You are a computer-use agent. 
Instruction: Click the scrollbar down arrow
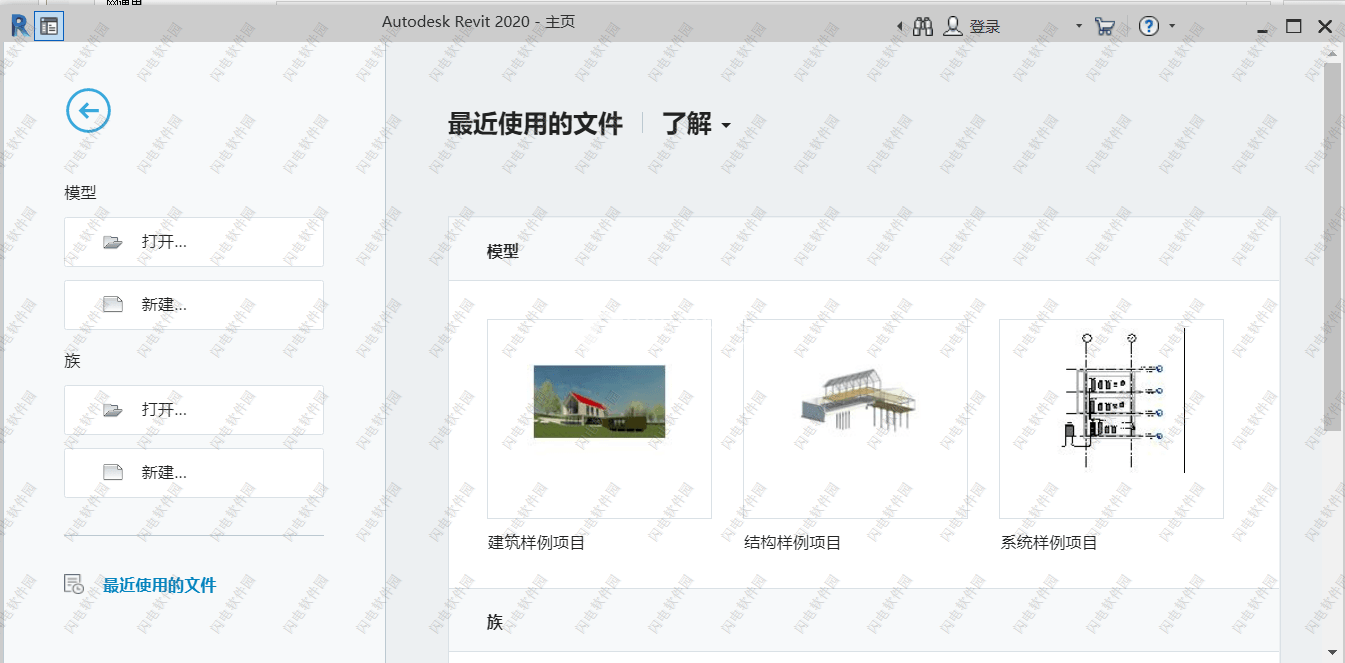[1332, 651]
